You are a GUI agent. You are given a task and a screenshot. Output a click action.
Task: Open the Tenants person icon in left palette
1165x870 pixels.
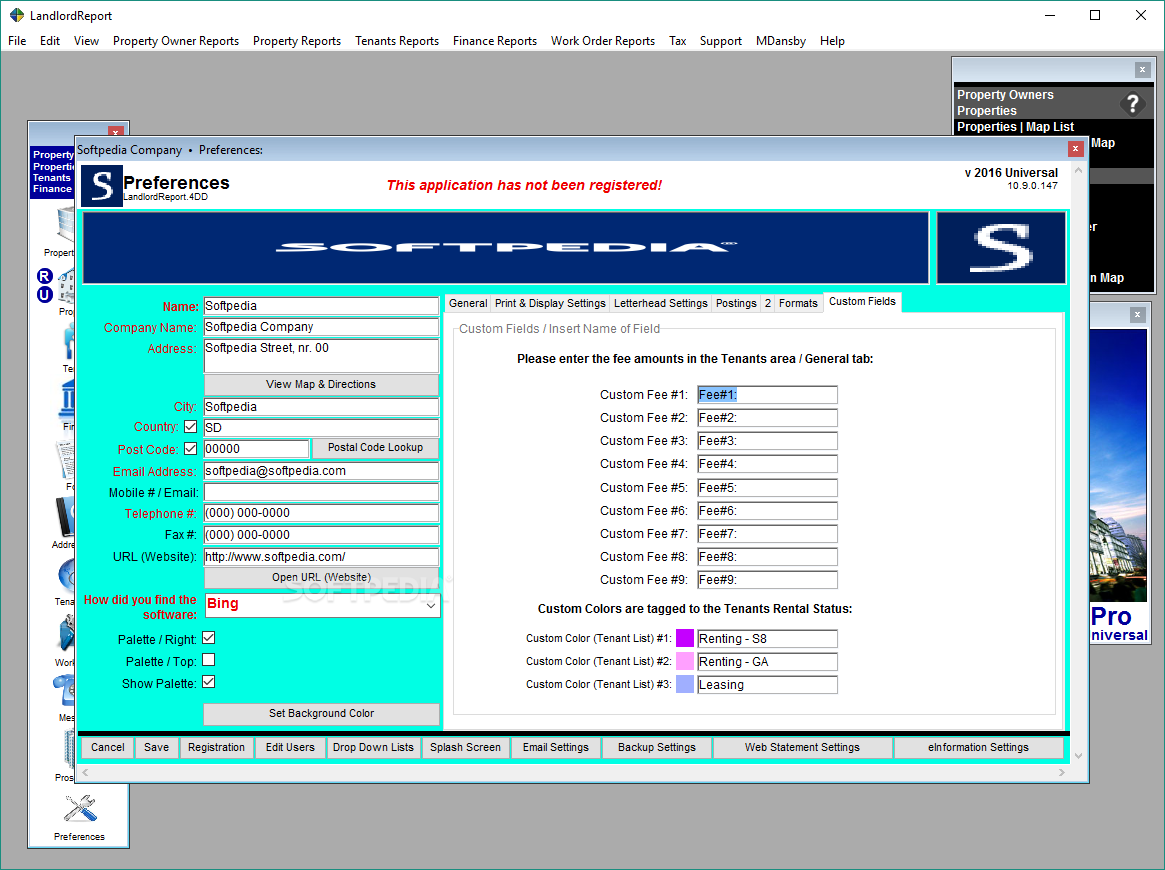[68, 343]
